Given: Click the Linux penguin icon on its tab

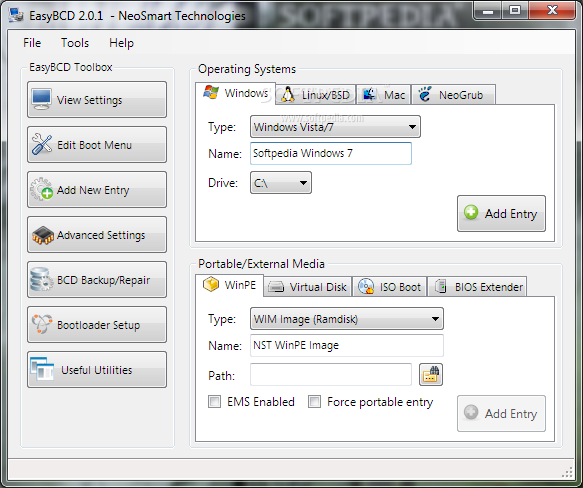Looking at the screenshot, I should (287, 94).
